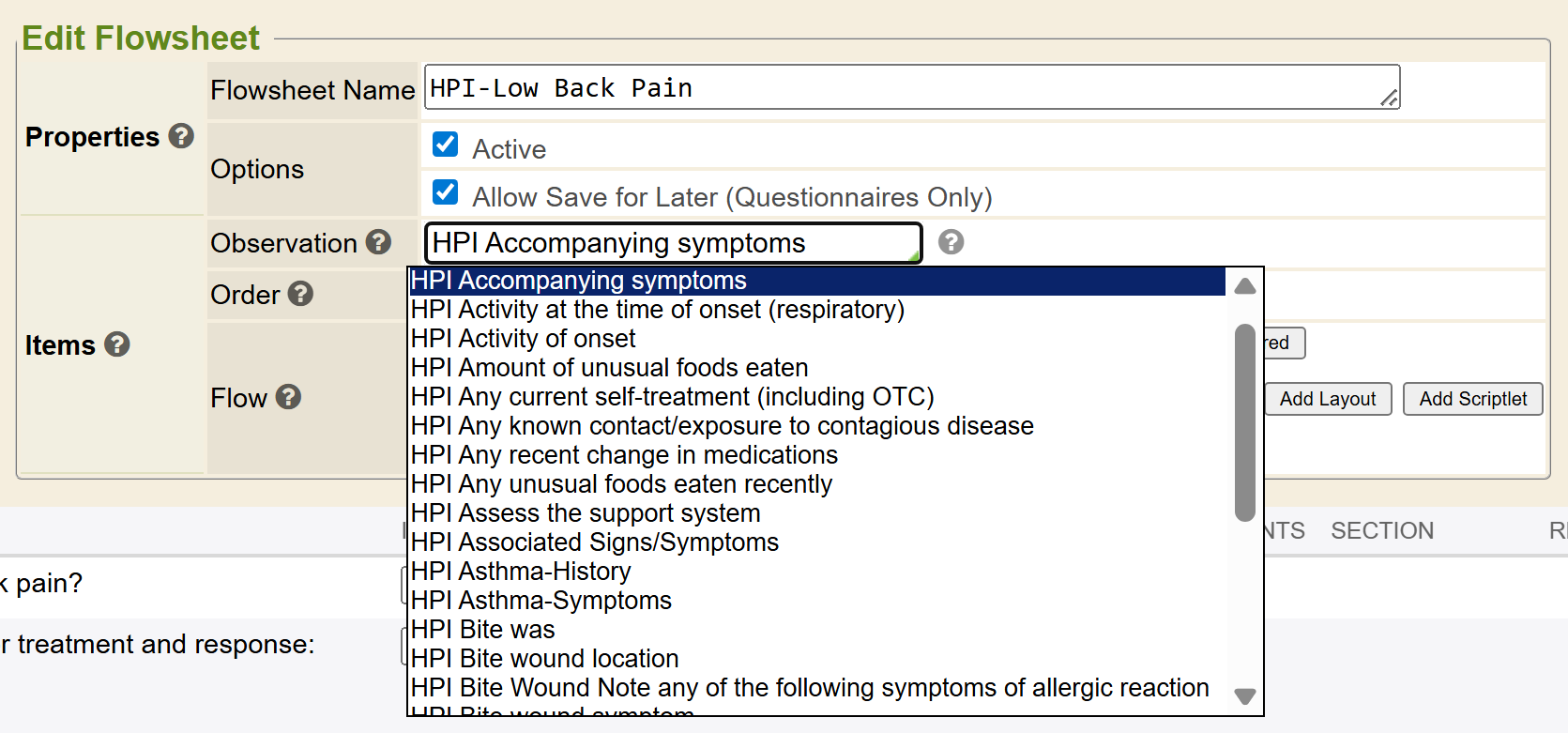This screenshot has width=1568, height=733.
Task: Click the Flowsheet Name text field
Action: point(901,87)
